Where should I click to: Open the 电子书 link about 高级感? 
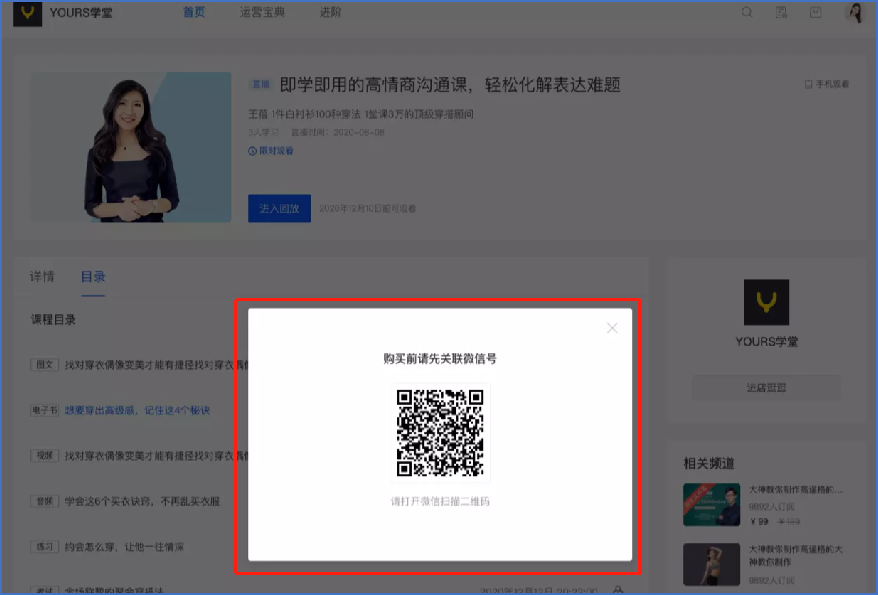coord(137,410)
